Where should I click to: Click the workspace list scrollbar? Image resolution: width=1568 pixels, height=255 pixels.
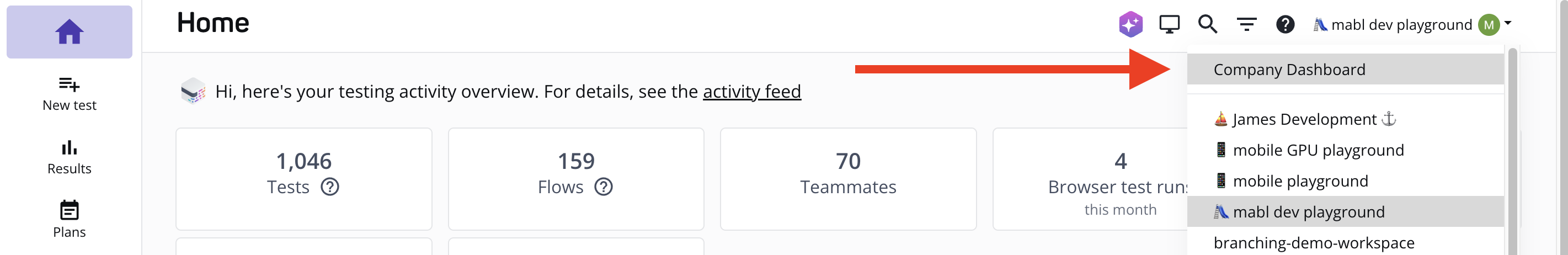click(1512, 152)
